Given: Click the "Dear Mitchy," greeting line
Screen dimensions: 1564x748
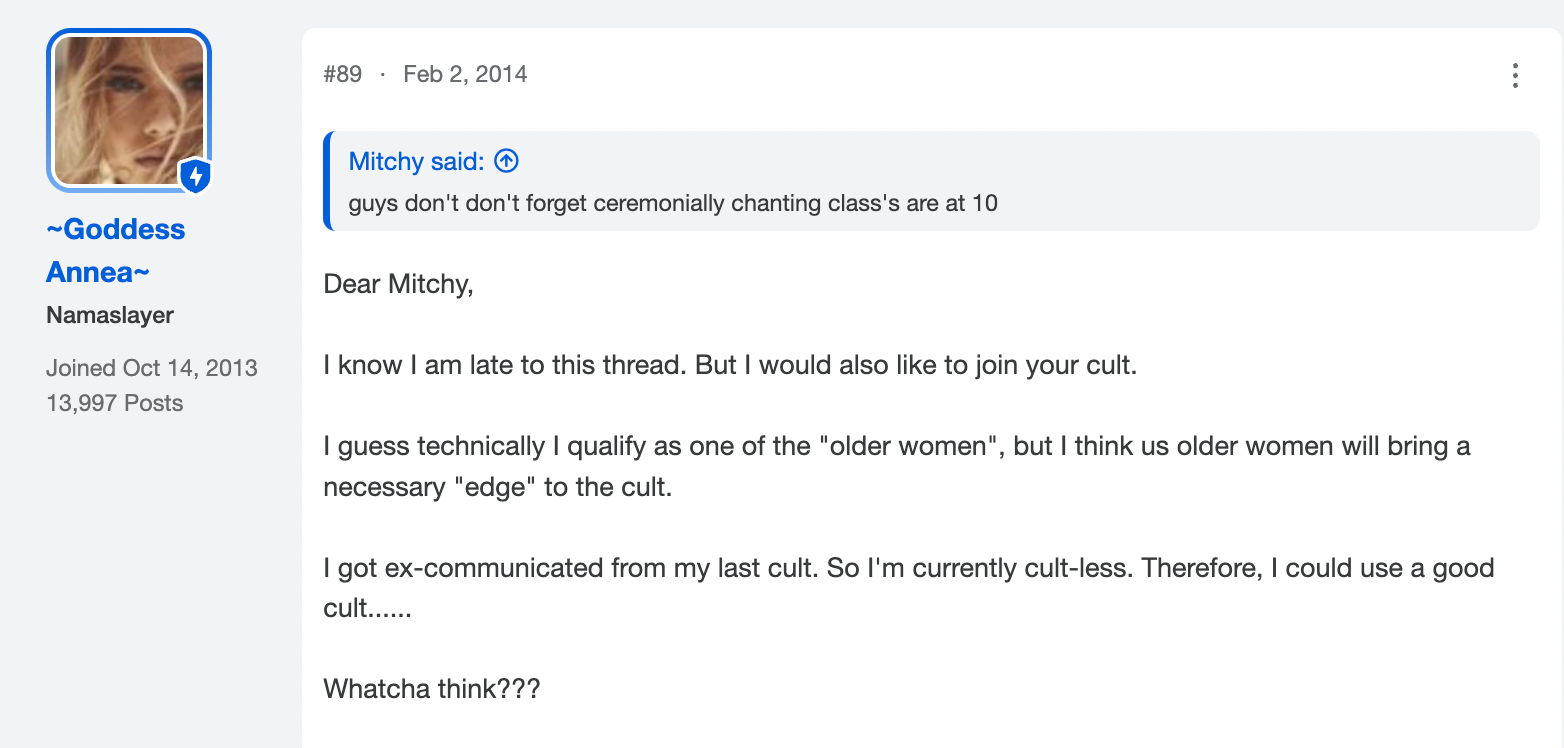Looking at the screenshot, I should point(398,284).
